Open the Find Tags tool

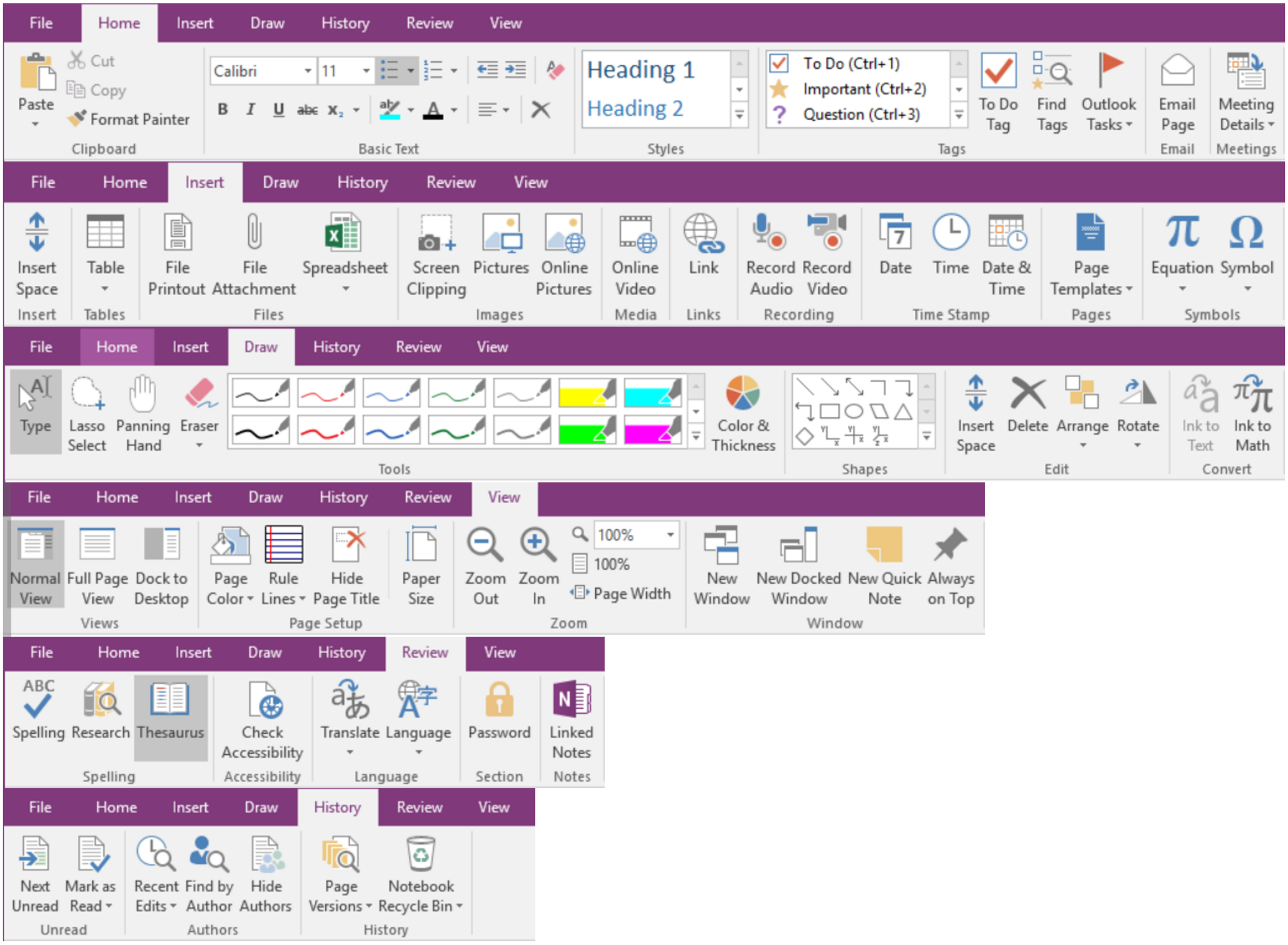(x=1052, y=91)
